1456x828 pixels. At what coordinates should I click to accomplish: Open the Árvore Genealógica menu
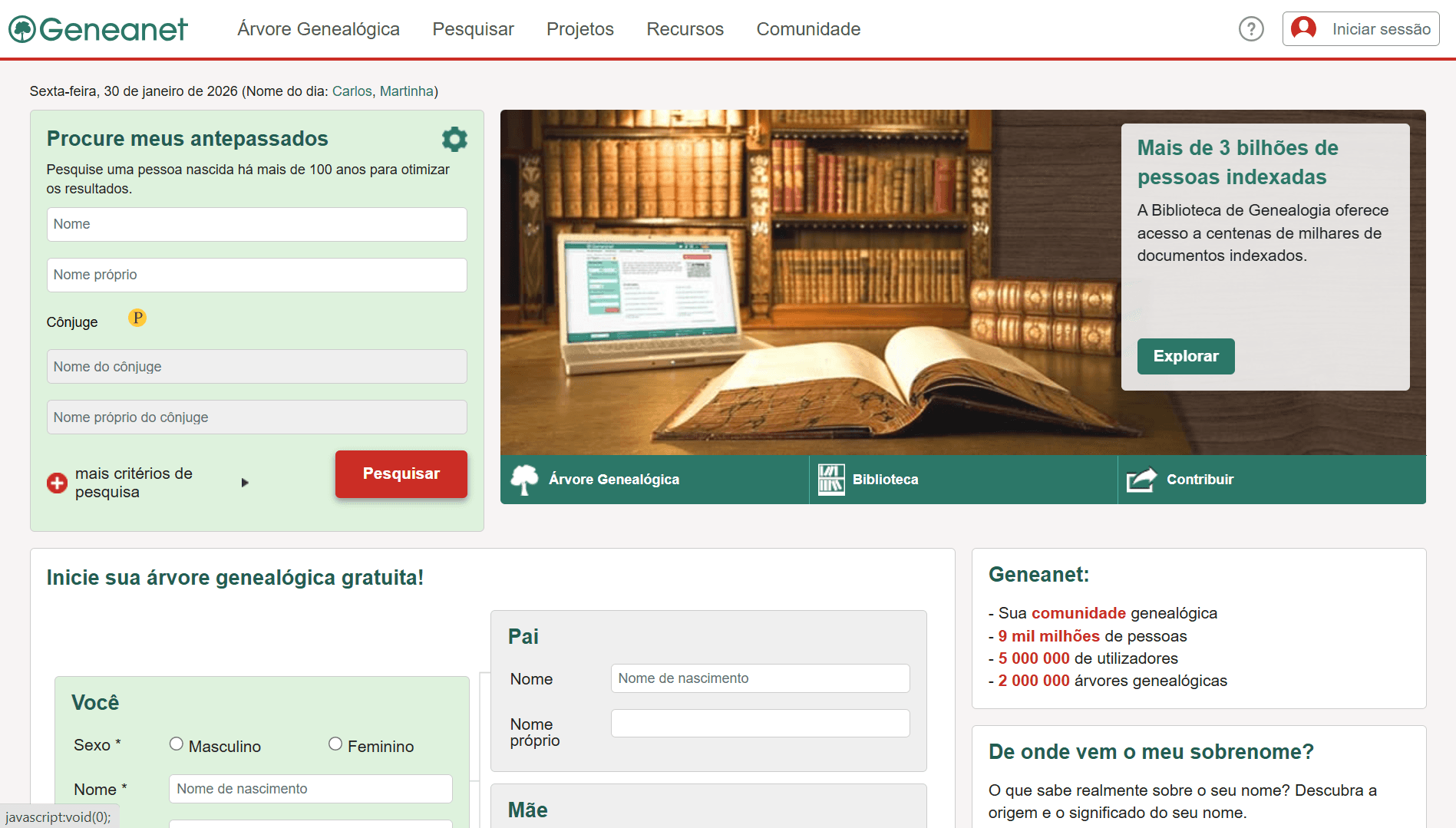[319, 29]
